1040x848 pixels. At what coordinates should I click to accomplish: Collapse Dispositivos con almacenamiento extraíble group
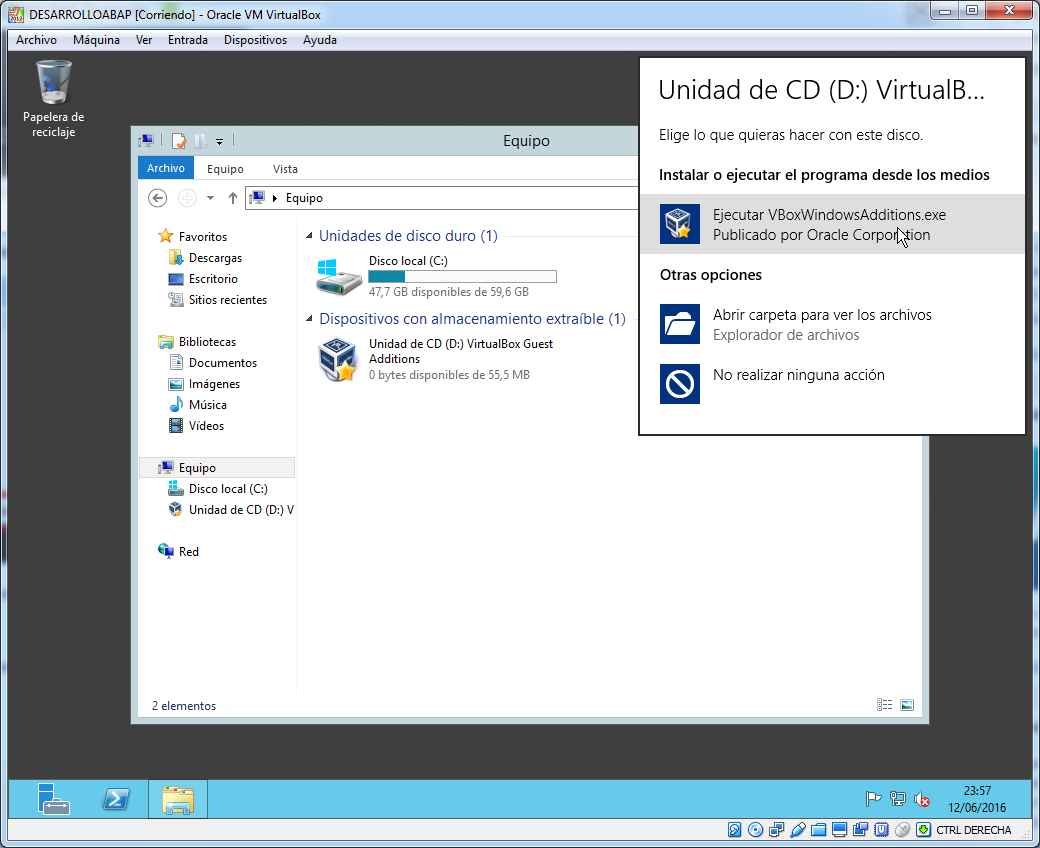(309, 318)
